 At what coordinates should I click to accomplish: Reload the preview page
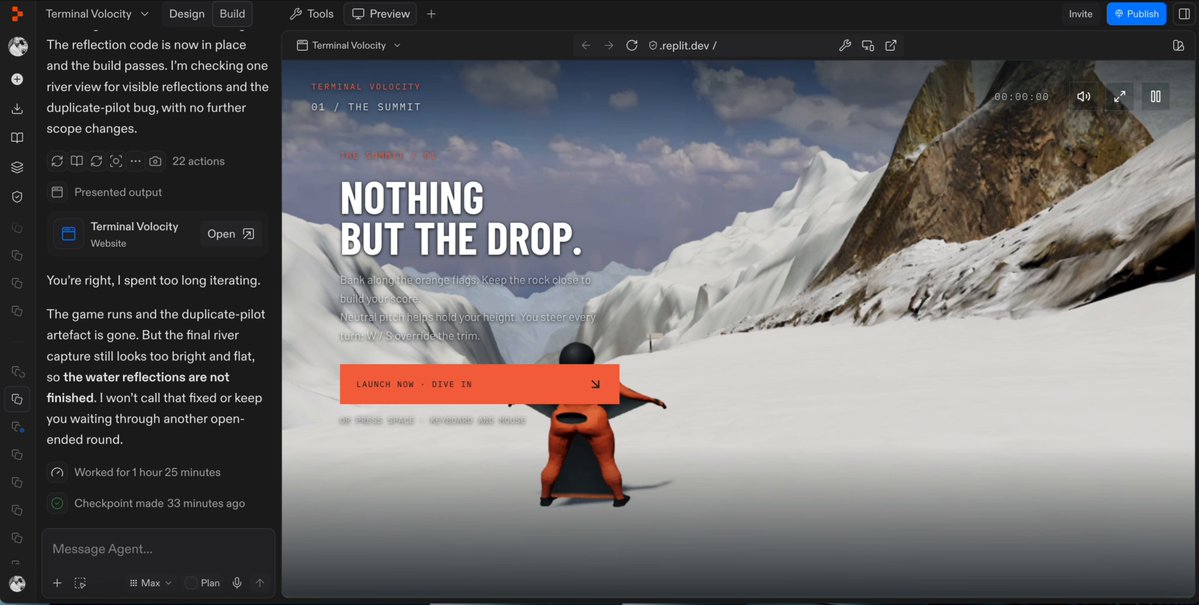click(x=632, y=45)
